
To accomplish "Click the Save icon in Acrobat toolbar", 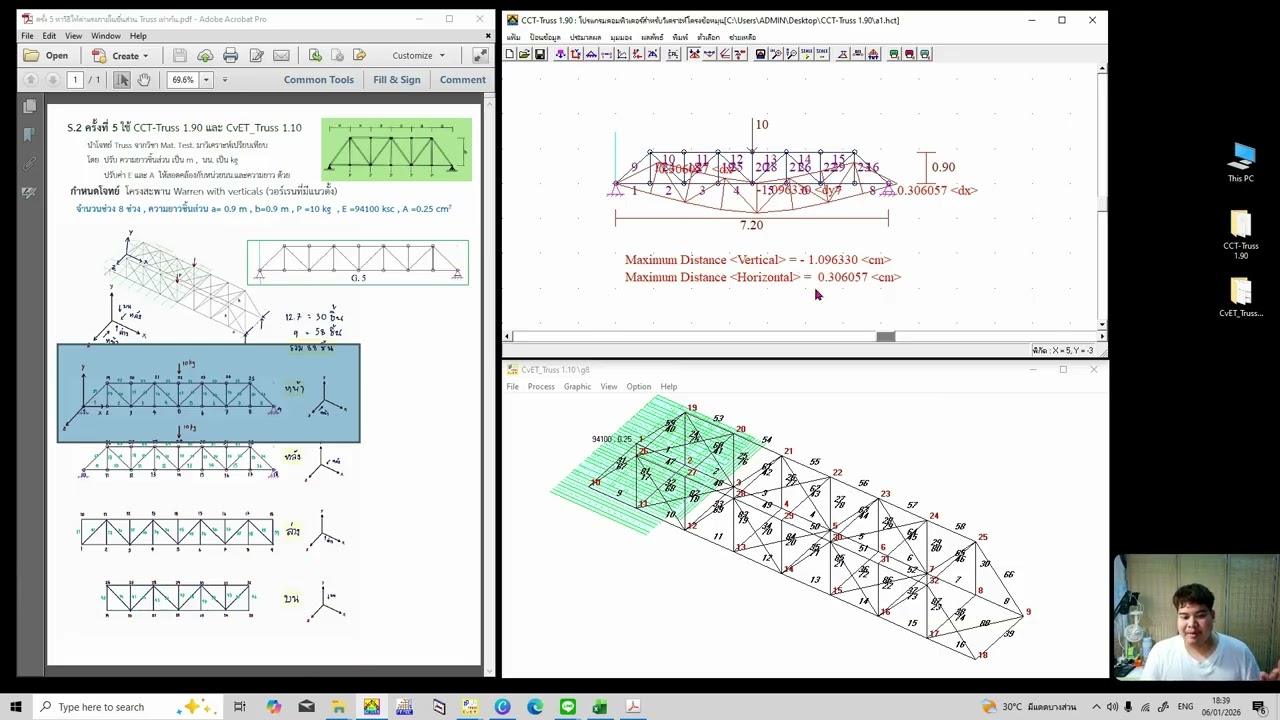I will [179, 55].
